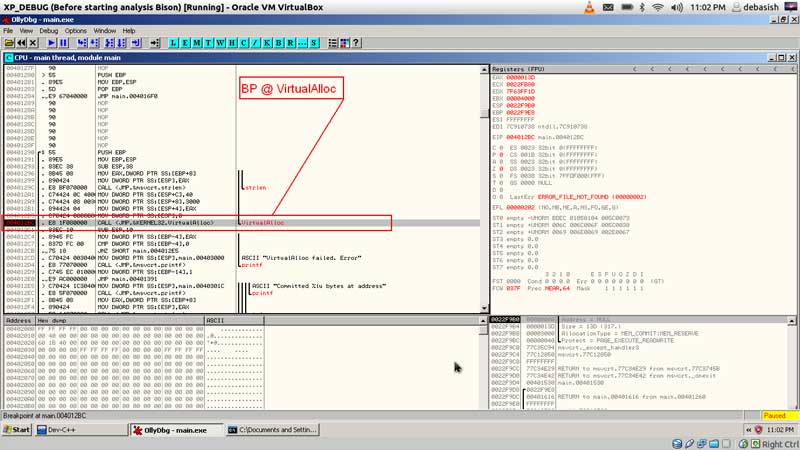Open the volume indicator in top bar

coord(677,7)
